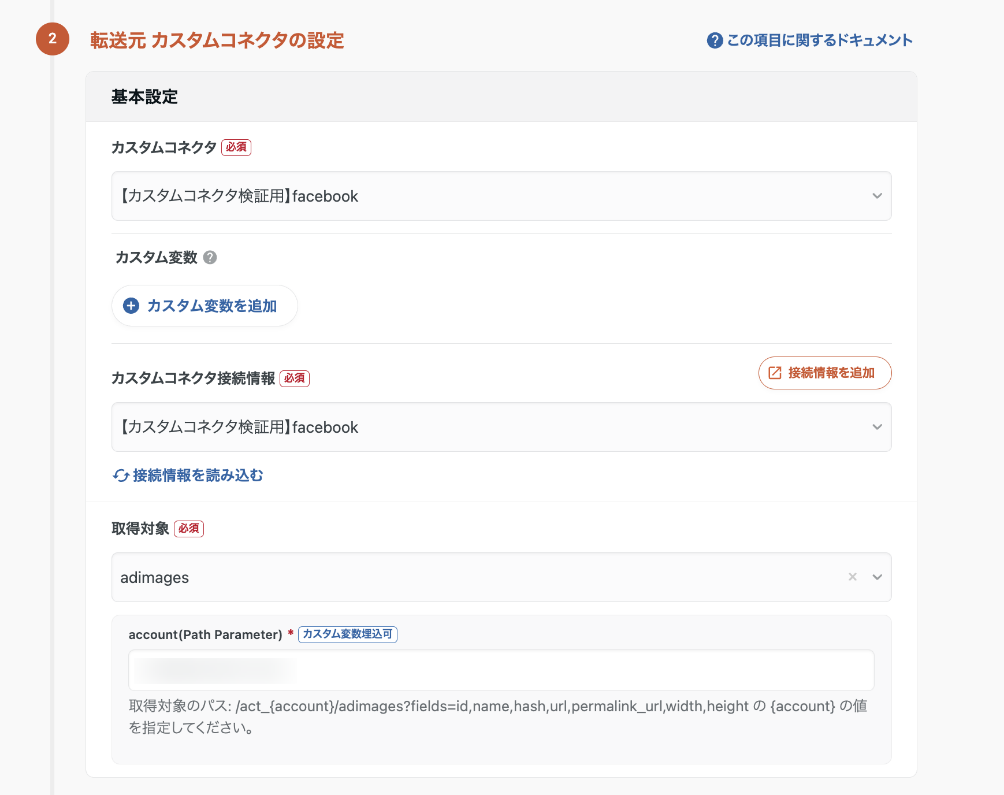Click the reload icon beside 接続情報を読み込む
1004x795 pixels.
click(121, 476)
